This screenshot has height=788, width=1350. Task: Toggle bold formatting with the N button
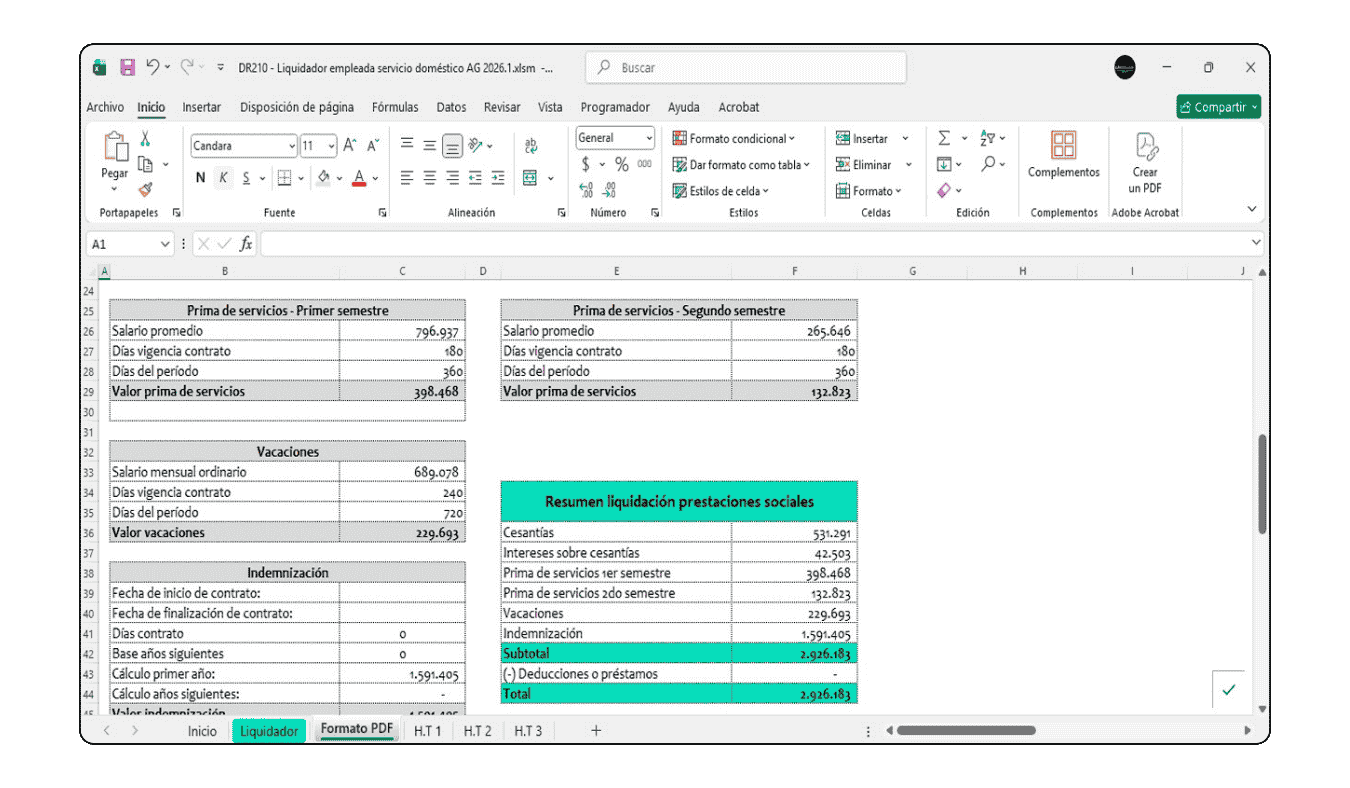tap(201, 178)
